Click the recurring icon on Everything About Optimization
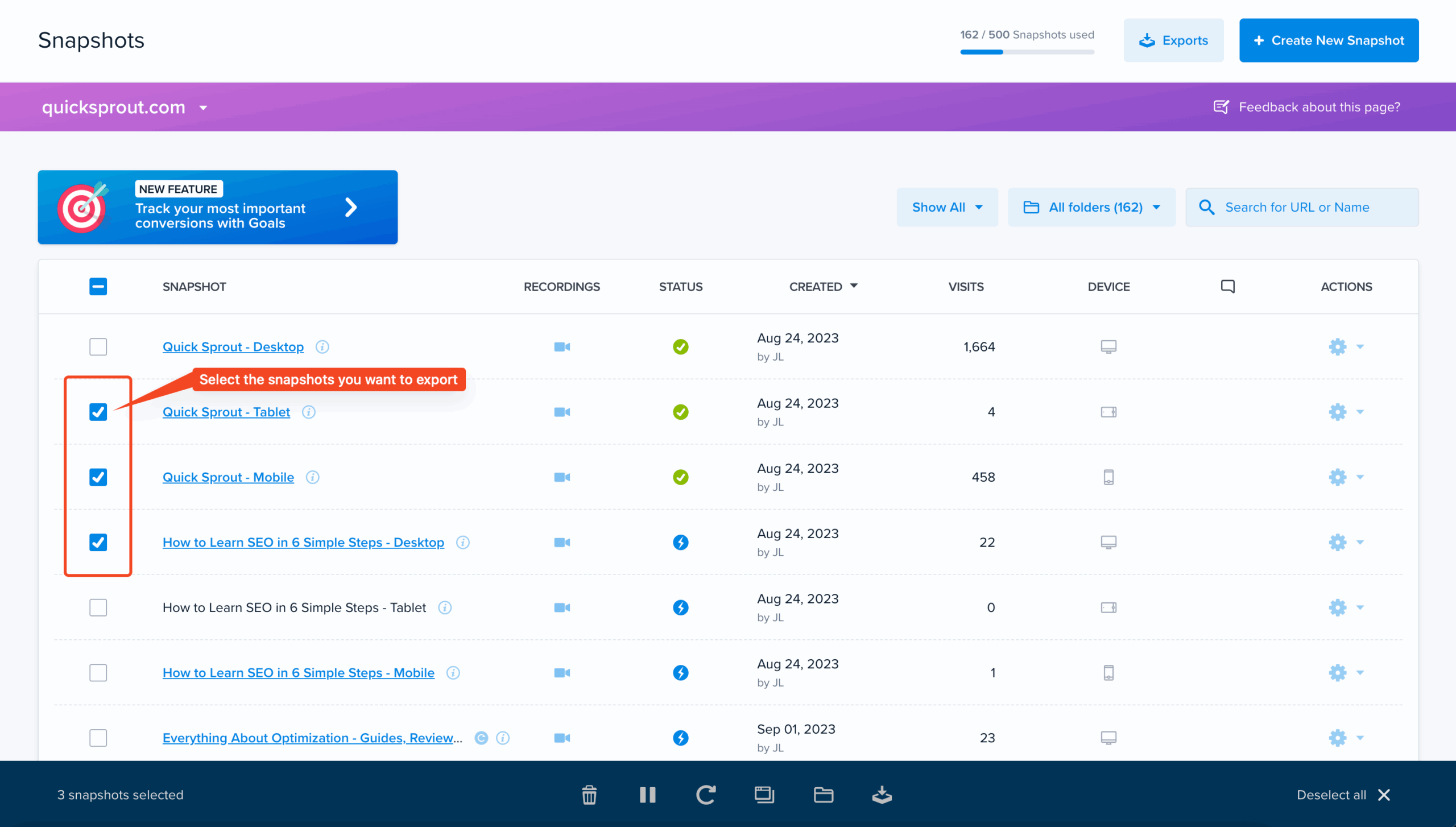The image size is (1456, 827). point(481,738)
